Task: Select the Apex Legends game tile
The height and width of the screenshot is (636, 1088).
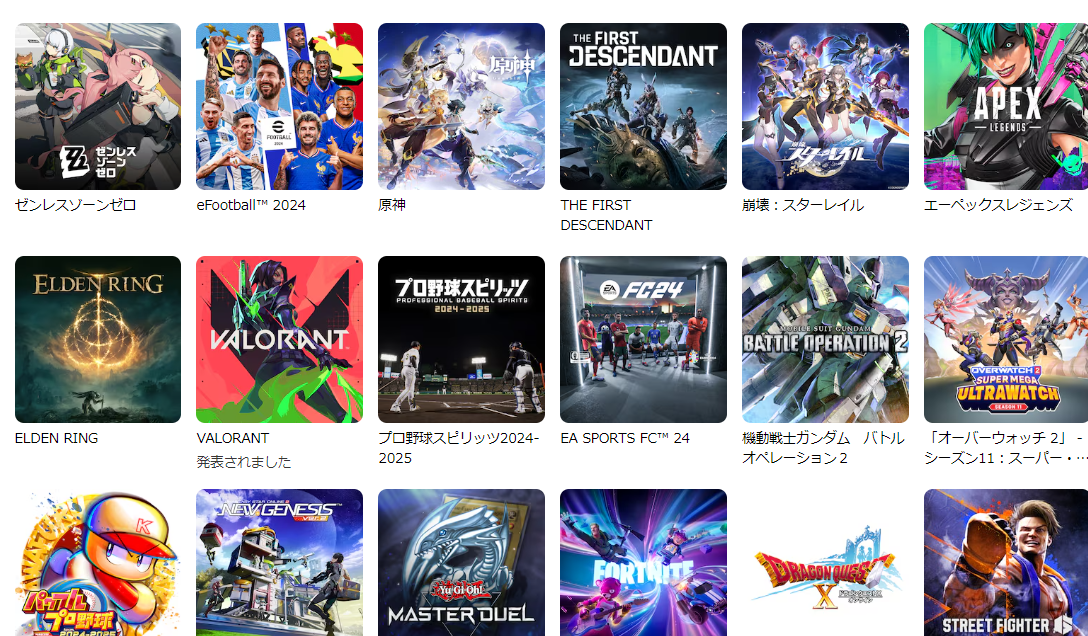Action: (1006, 106)
